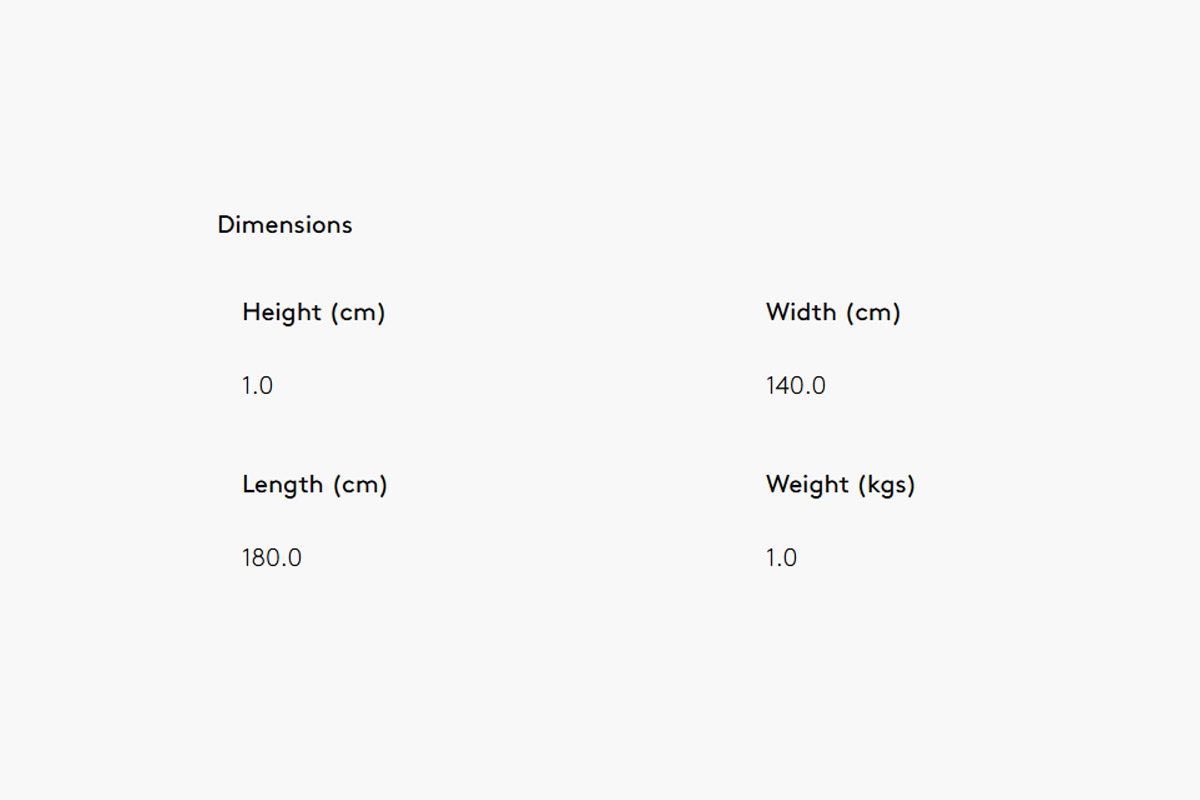Click the Dimensions section heading

click(285, 225)
